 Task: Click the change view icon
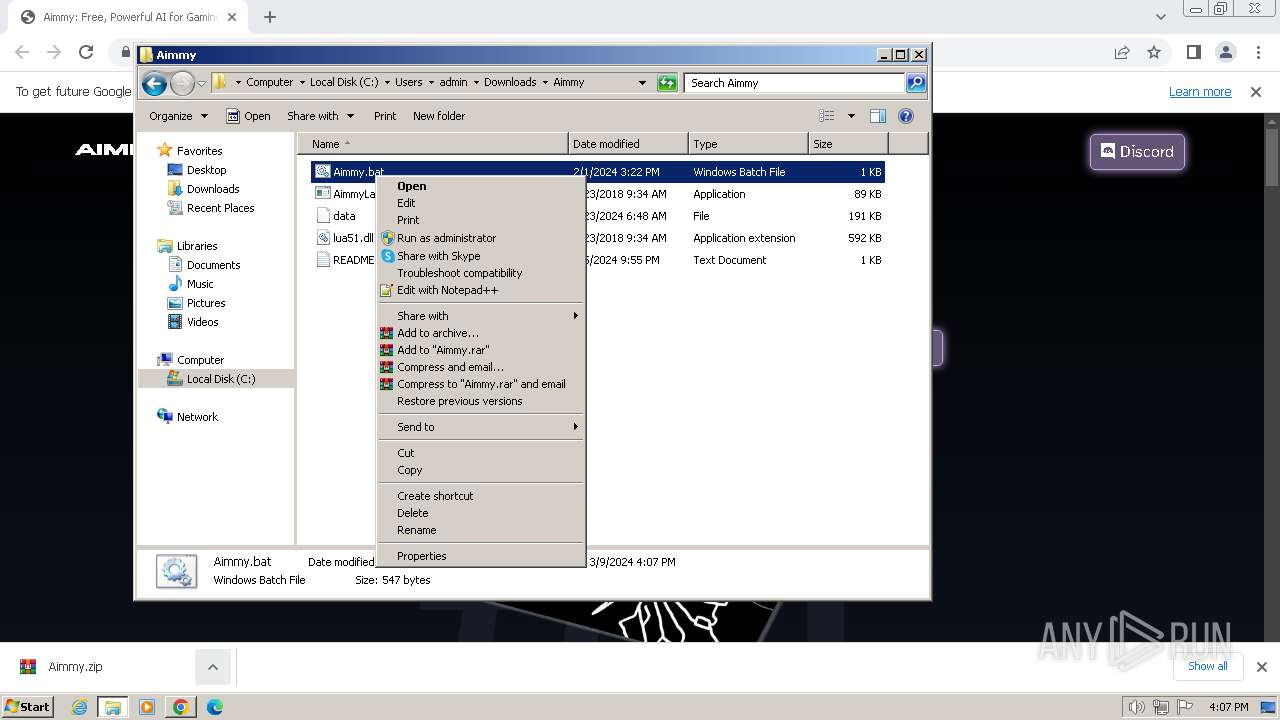coord(827,116)
